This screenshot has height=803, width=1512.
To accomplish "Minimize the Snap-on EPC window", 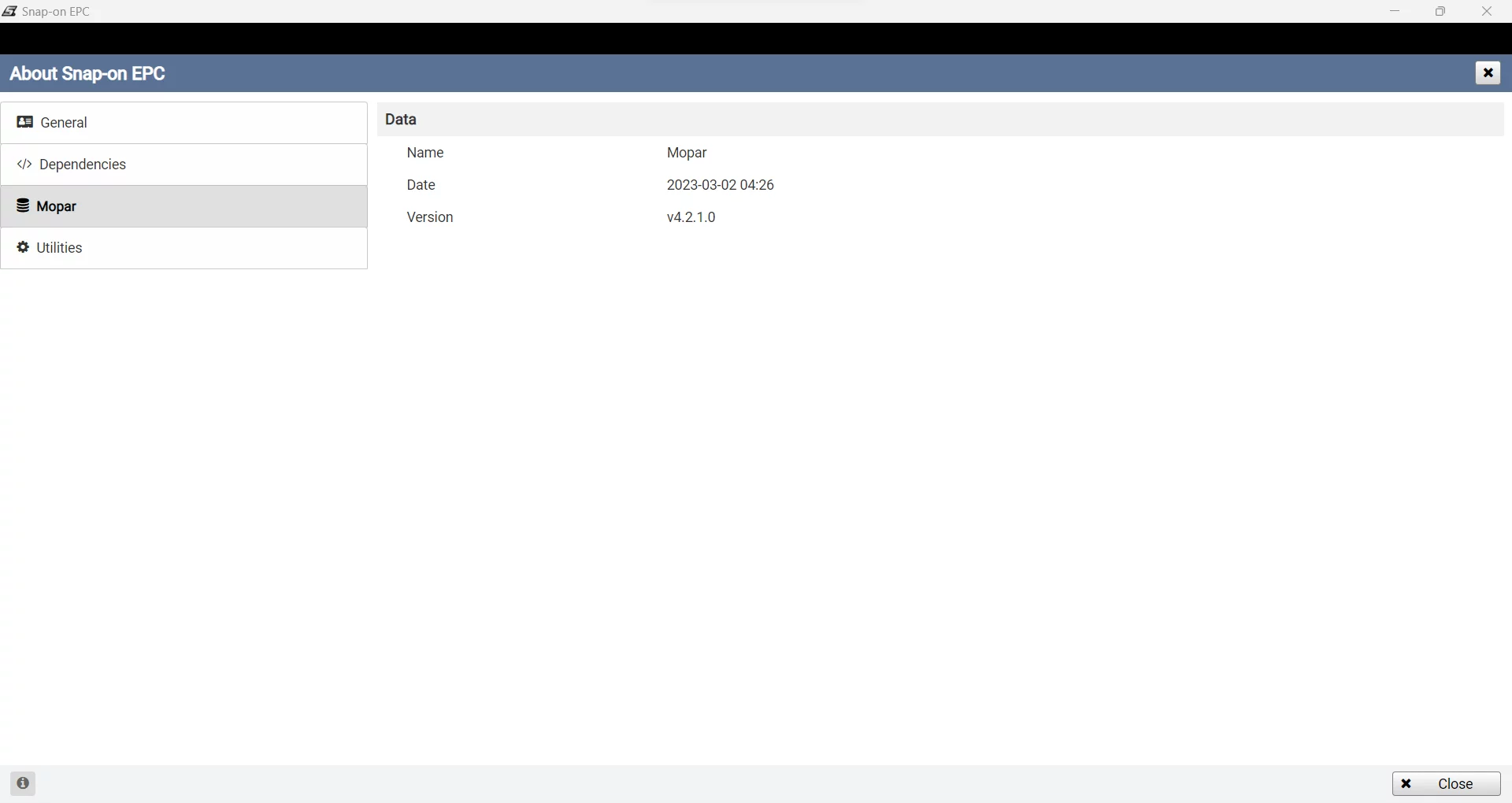I will [x=1395, y=11].
